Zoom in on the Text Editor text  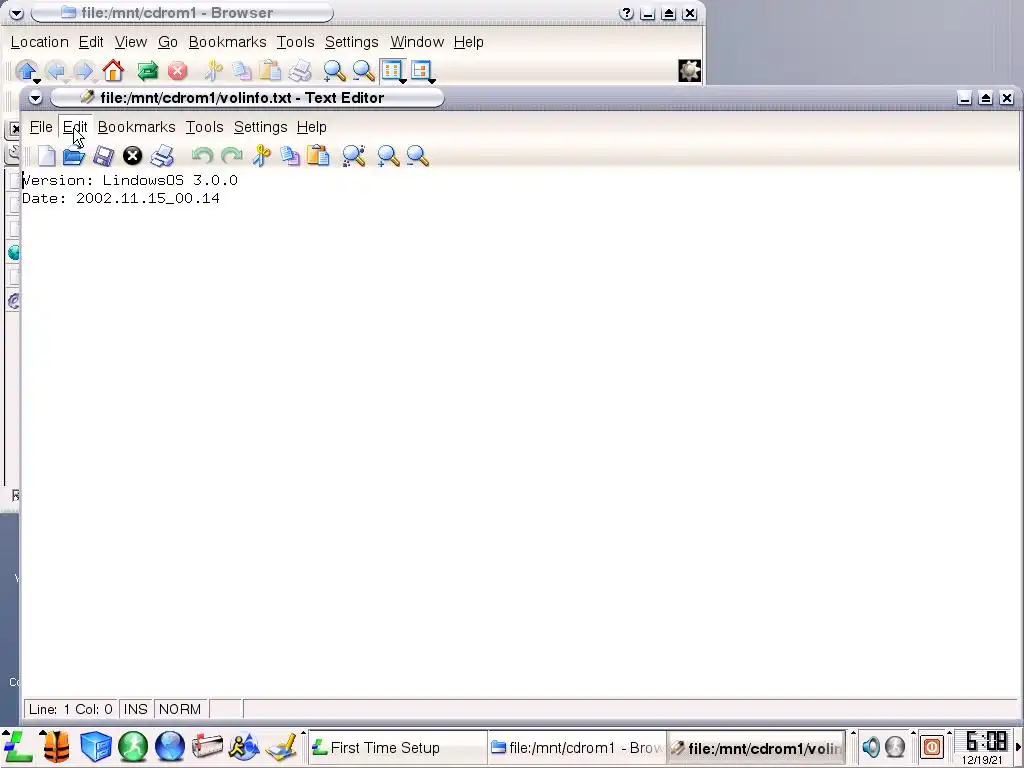(388, 156)
